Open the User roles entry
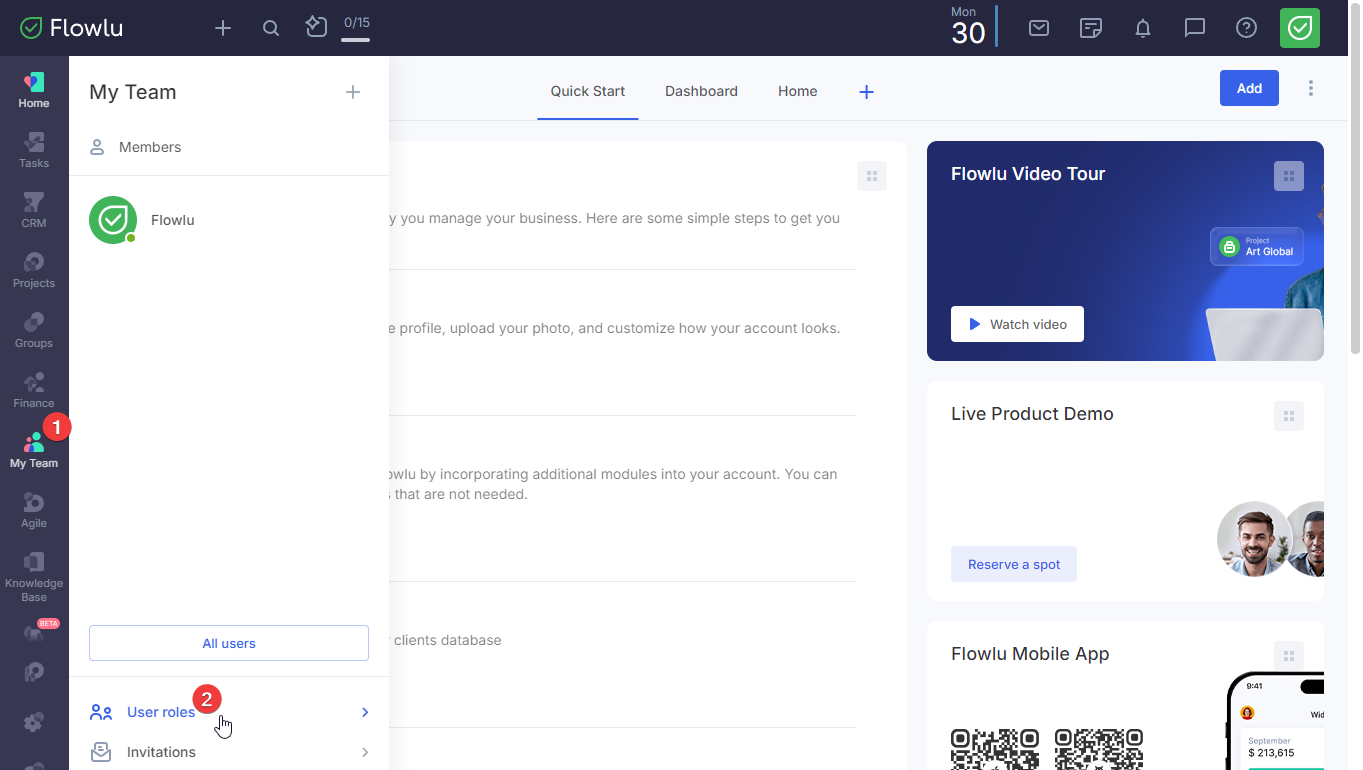The width and height of the screenshot is (1363, 770). 229,712
